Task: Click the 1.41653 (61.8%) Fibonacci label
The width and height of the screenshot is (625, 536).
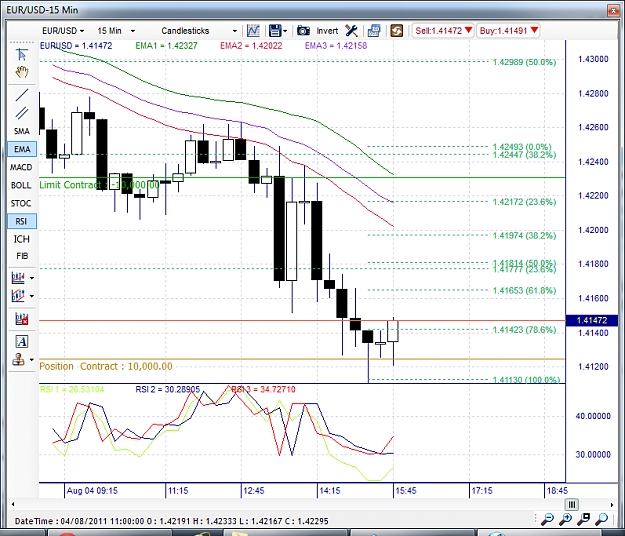Action: [x=524, y=290]
